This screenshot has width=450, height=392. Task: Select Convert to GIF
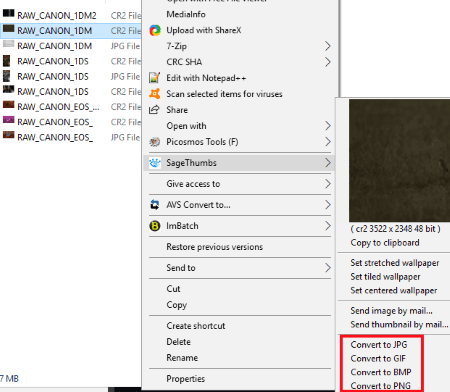click(x=378, y=358)
